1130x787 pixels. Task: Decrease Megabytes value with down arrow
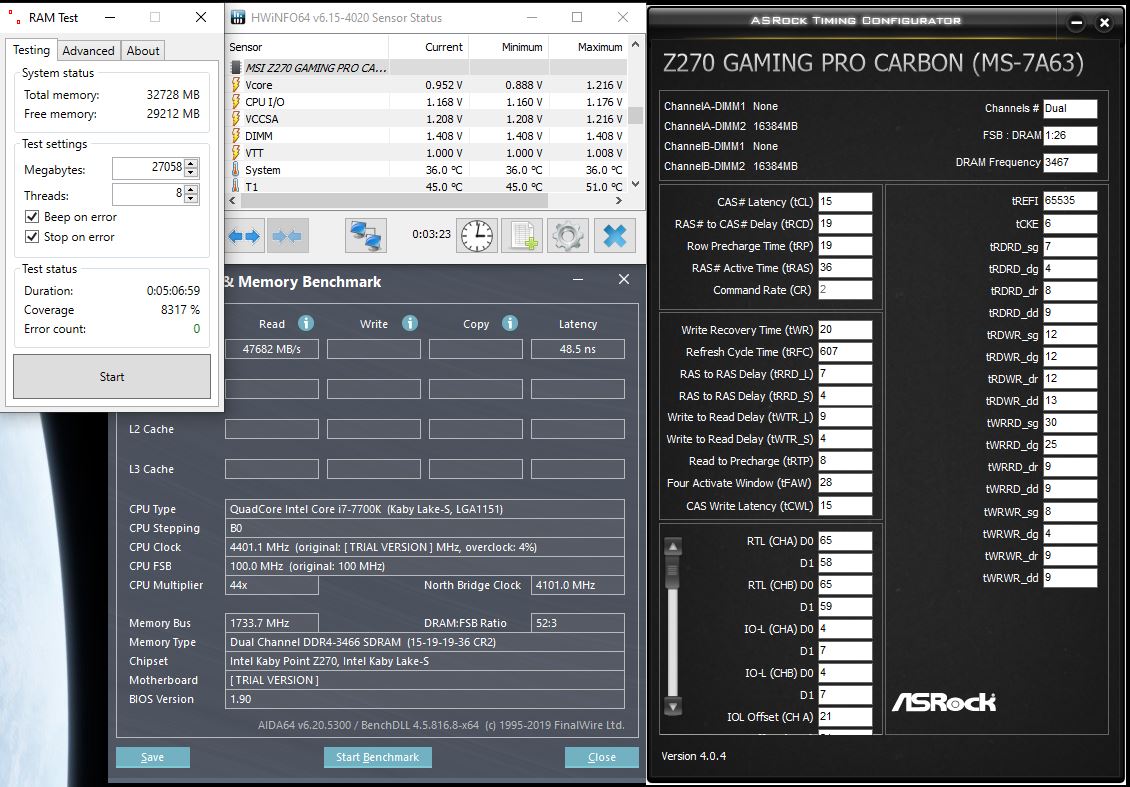coord(191,174)
